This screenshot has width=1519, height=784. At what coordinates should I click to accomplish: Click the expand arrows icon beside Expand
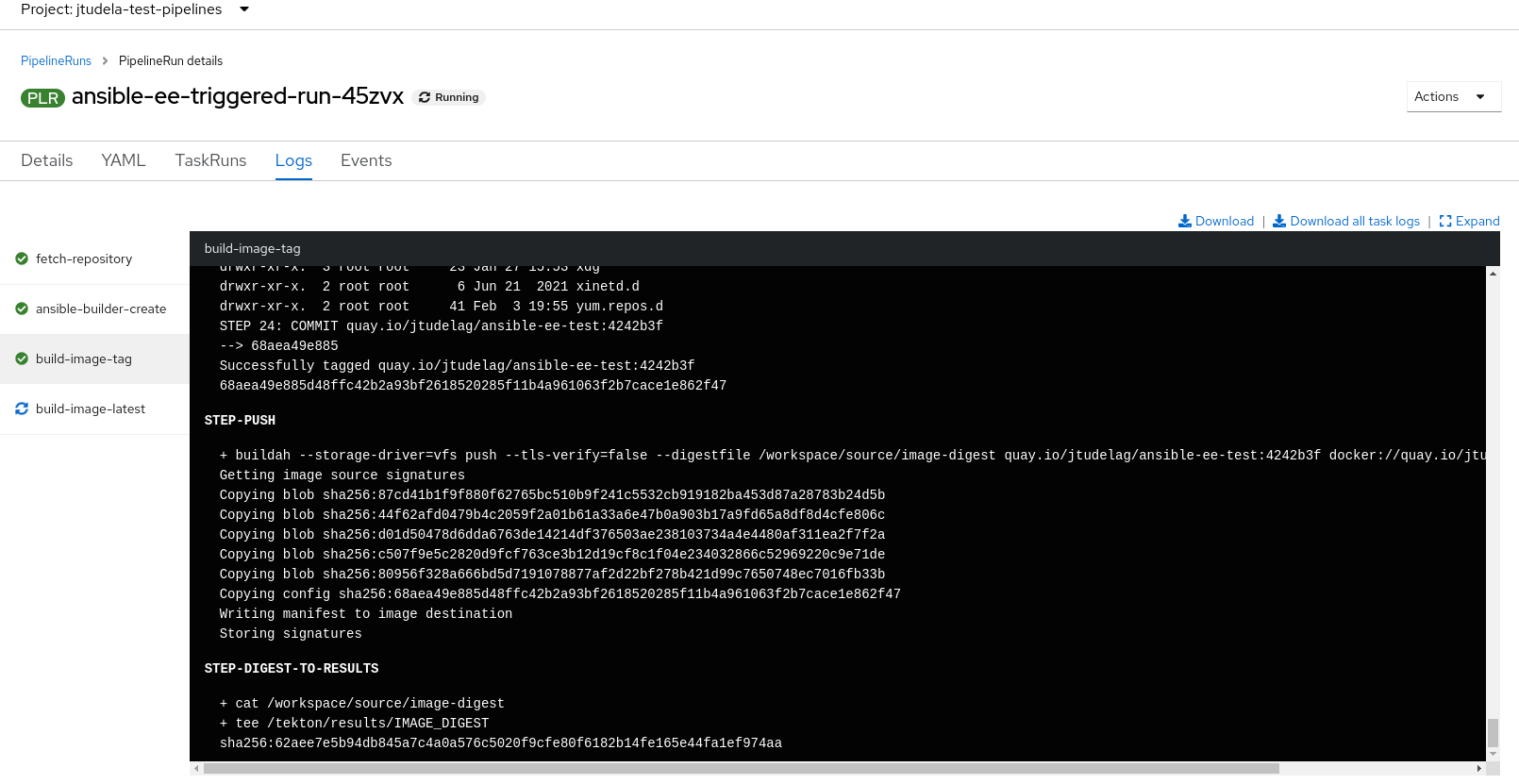[x=1444, y=221]
